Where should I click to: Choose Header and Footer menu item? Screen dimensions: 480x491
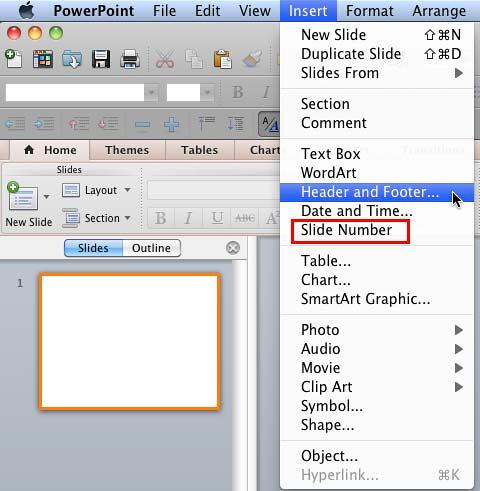point(377,192)
